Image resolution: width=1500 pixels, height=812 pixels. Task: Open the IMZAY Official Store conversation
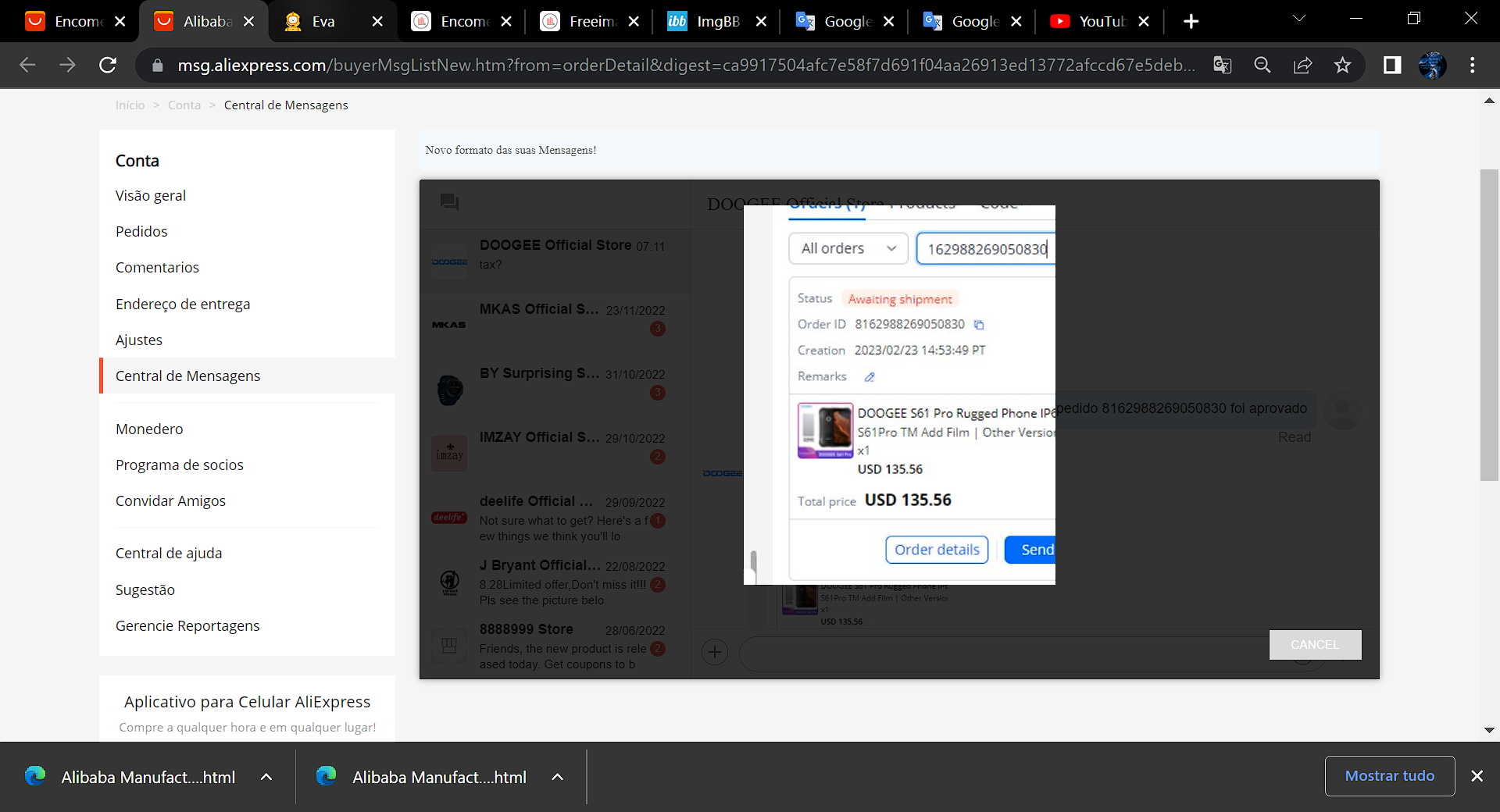coord(555,453)
